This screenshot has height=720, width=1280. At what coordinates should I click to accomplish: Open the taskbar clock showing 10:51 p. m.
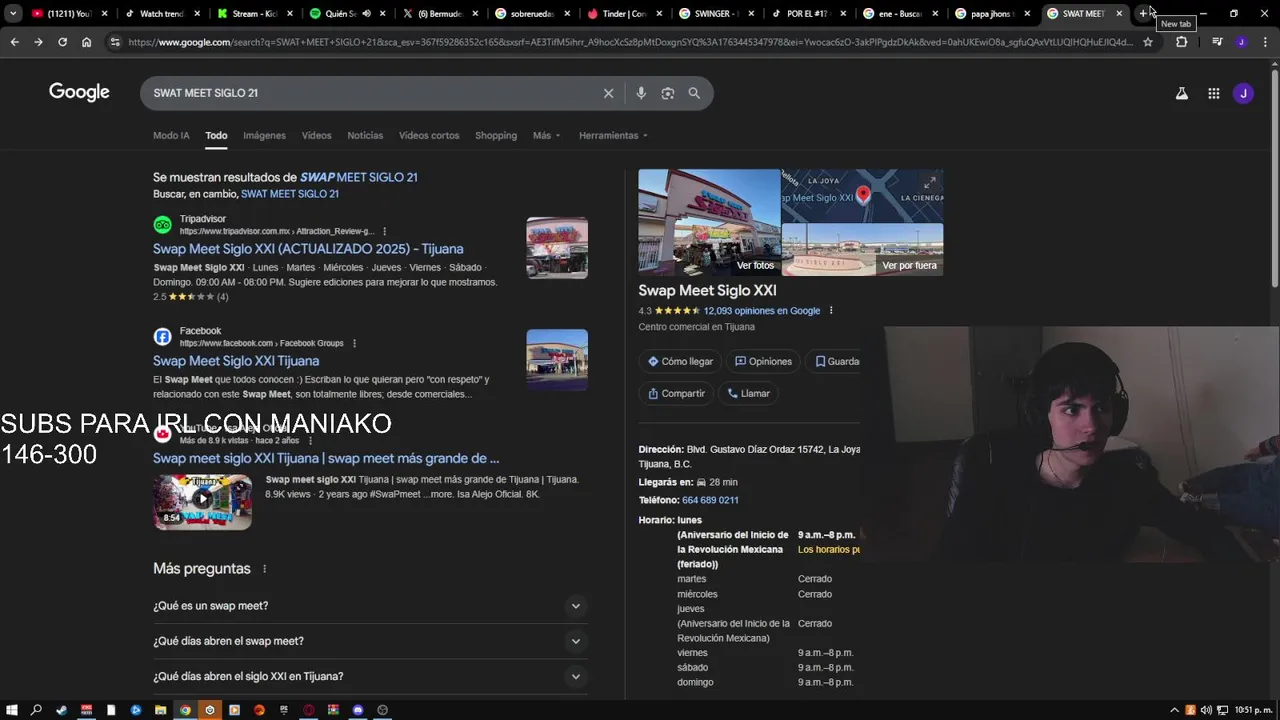tap(1253, 710)
